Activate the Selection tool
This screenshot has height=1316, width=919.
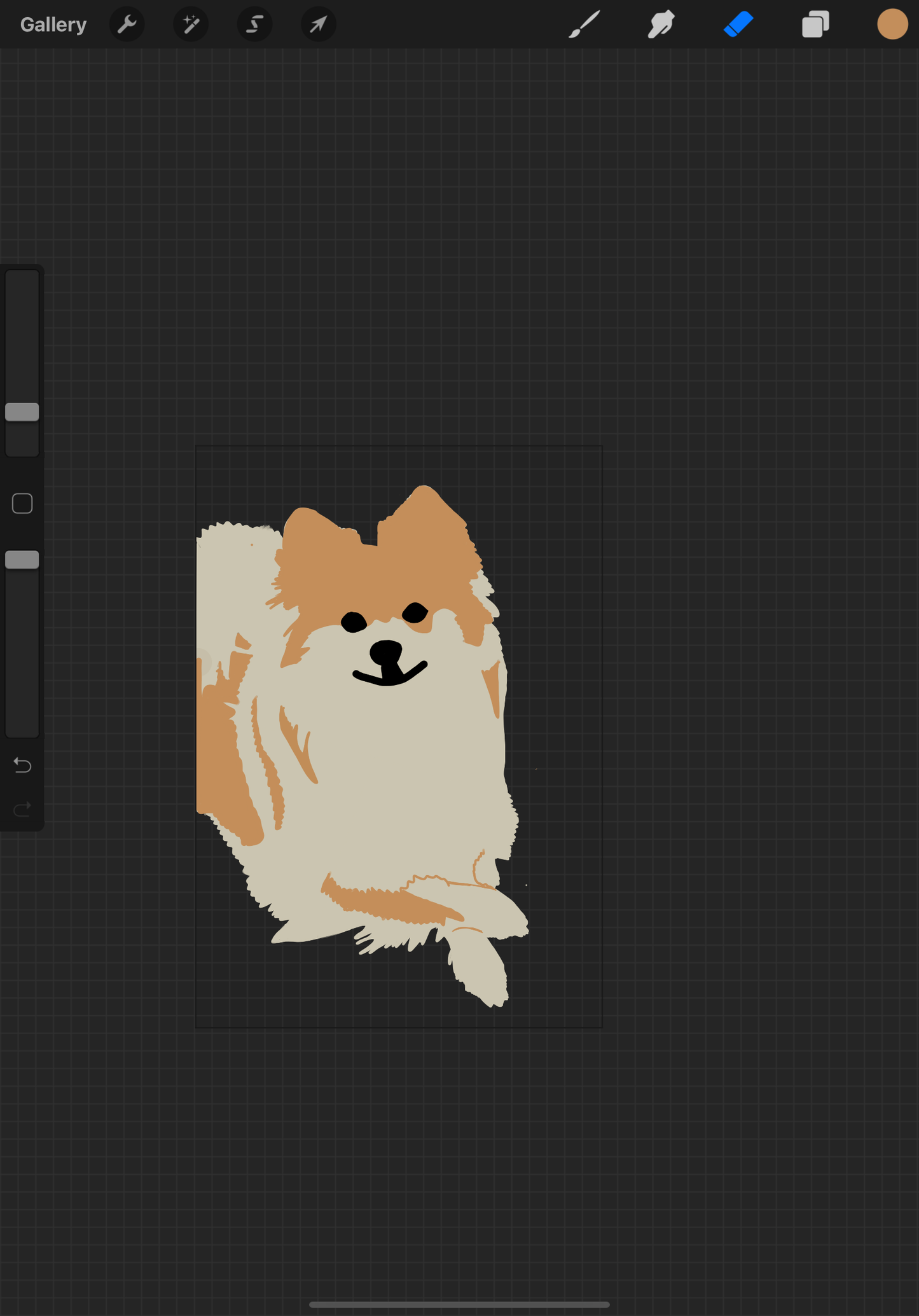tap(254, 25)
